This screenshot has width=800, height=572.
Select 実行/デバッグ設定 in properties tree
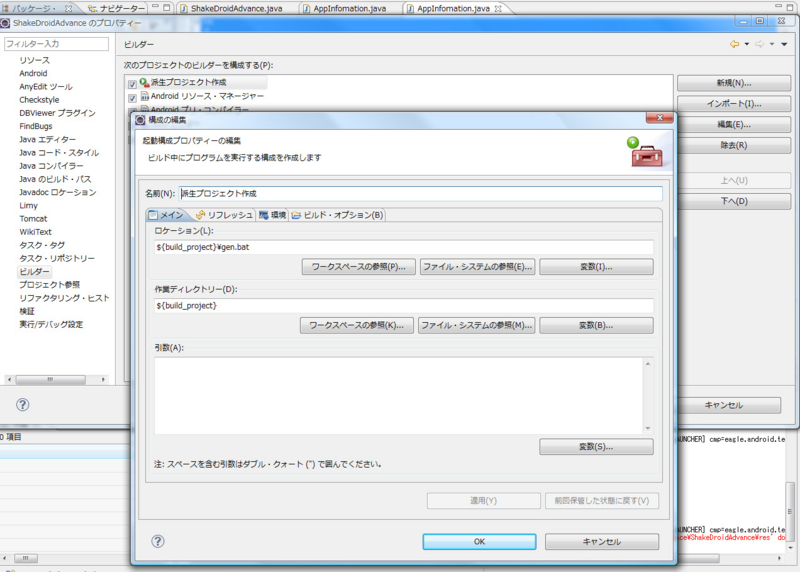click(51, 325)
